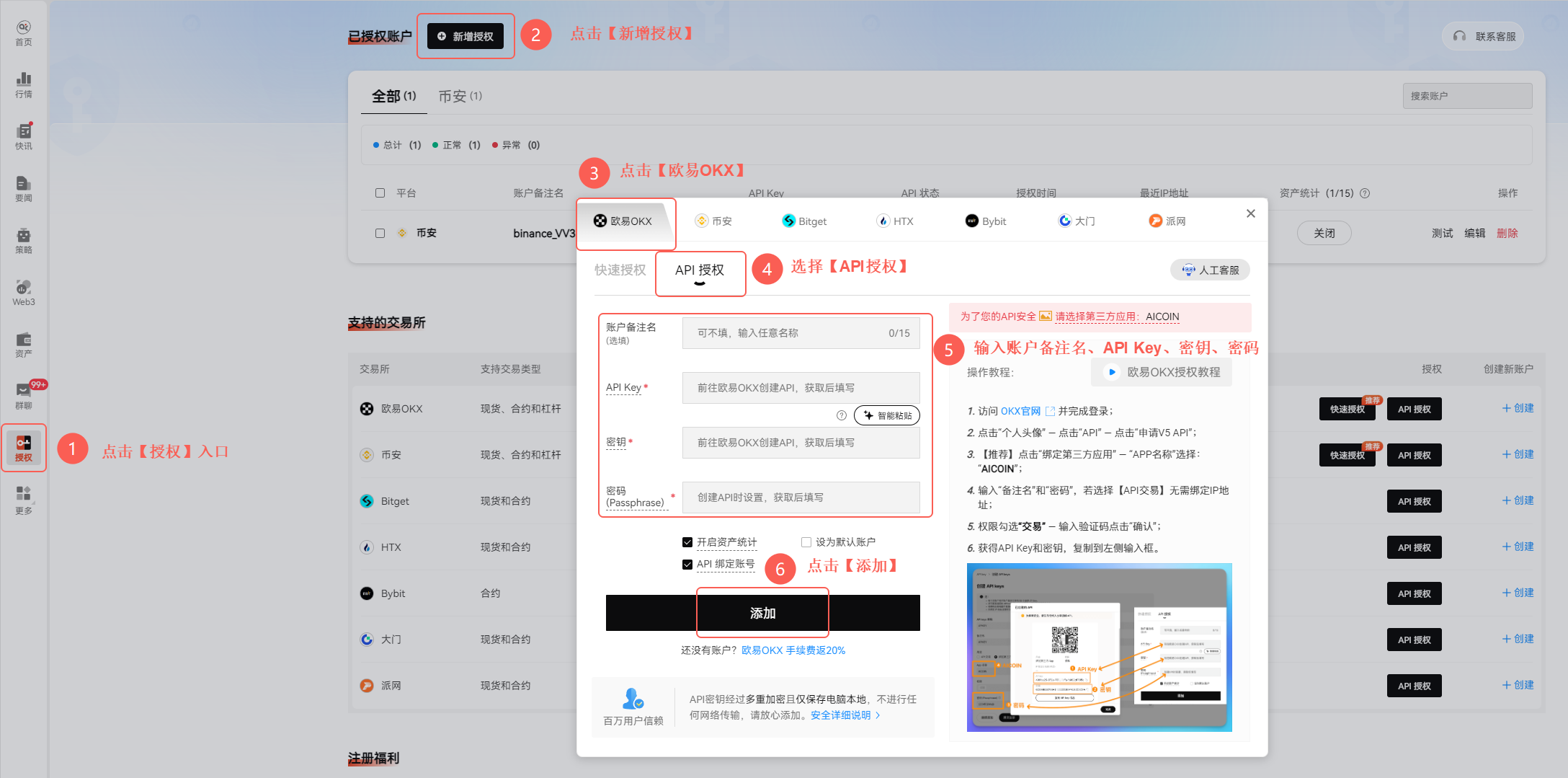This screenshot has width=1568, height=778.
Task: Open the 行情 market sidebar icon
Action: [24, 85]
